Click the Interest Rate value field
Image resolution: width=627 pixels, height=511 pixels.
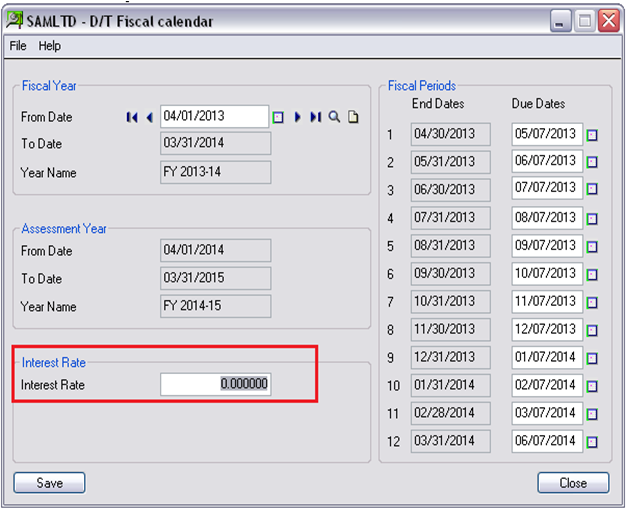(x=216, y=384)
